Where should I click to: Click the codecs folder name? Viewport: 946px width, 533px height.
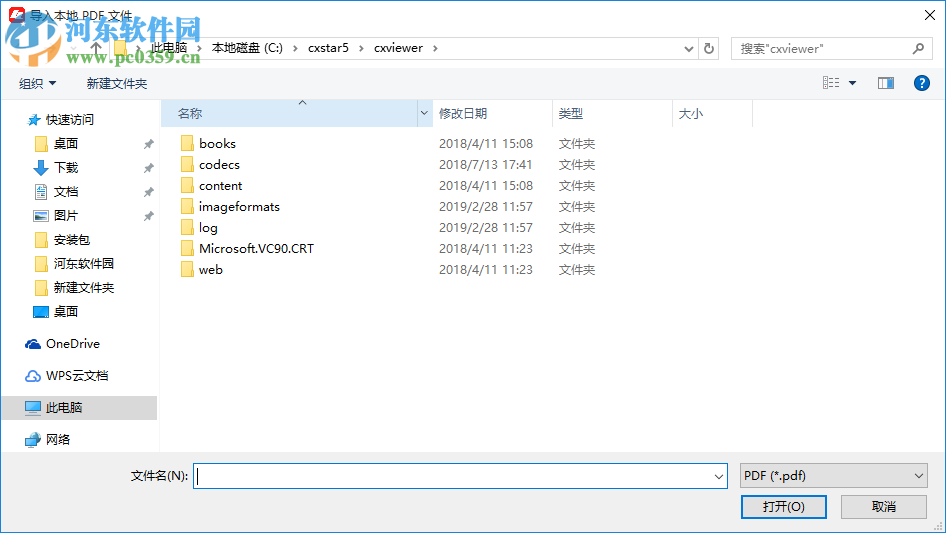219,165
